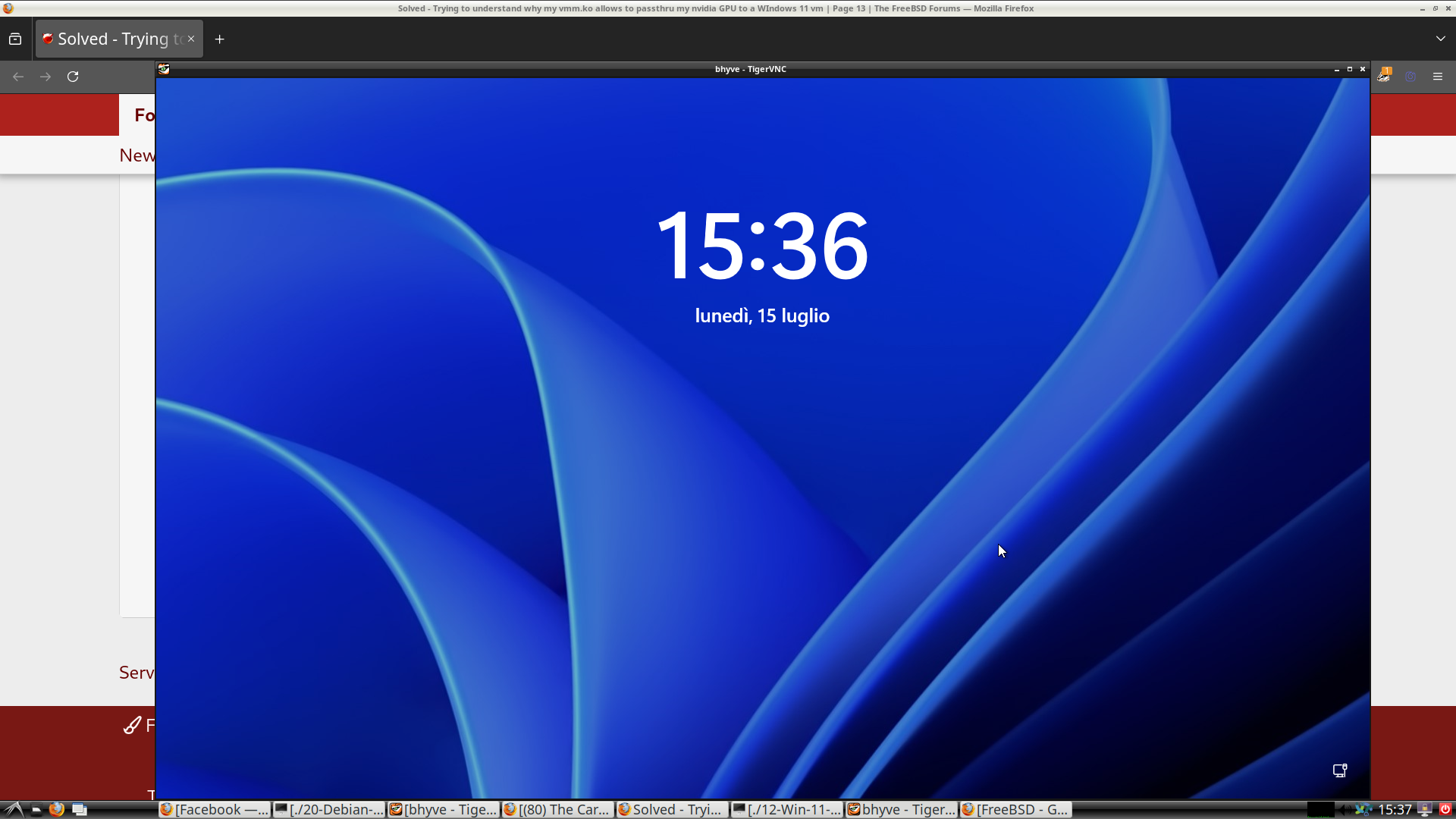Click the CPU usage monitor in panel

coord(1320,810)
